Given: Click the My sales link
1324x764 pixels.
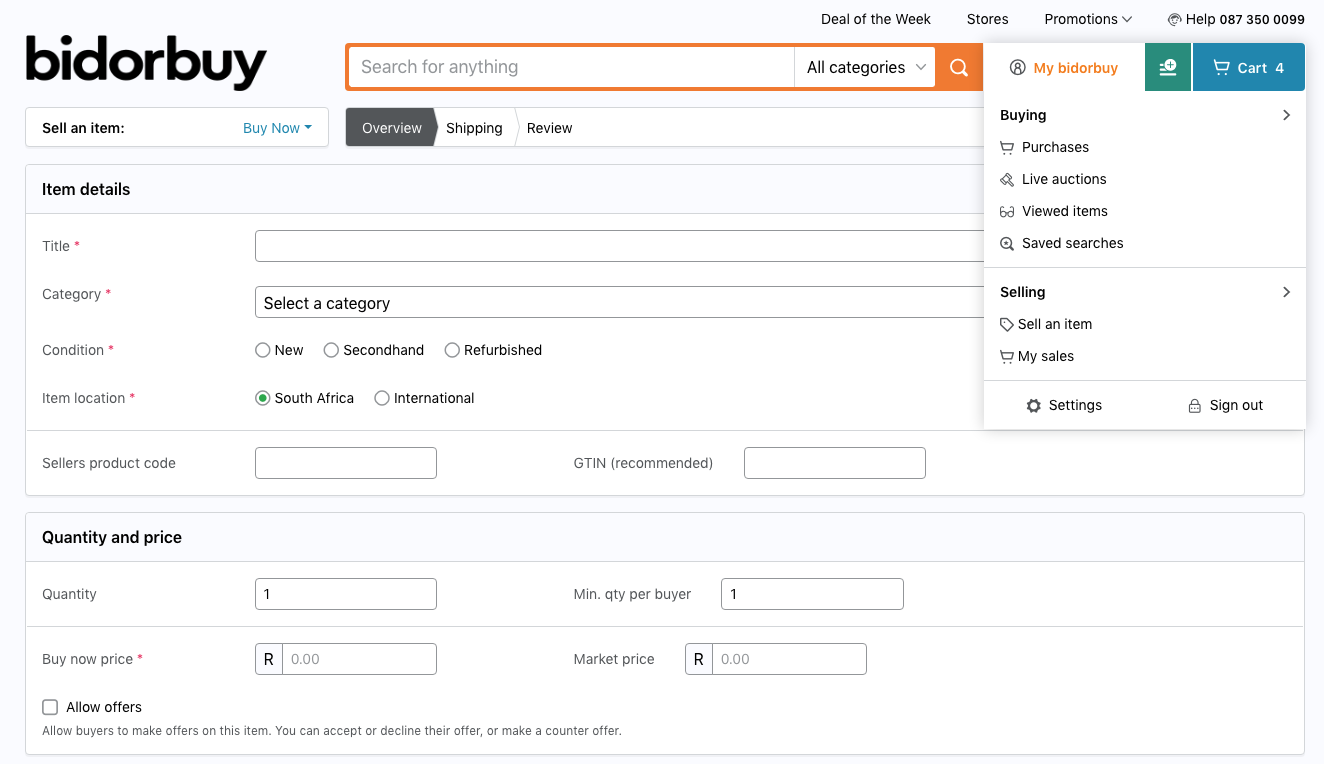Looking at the screenshot, I should (1047, 356).
